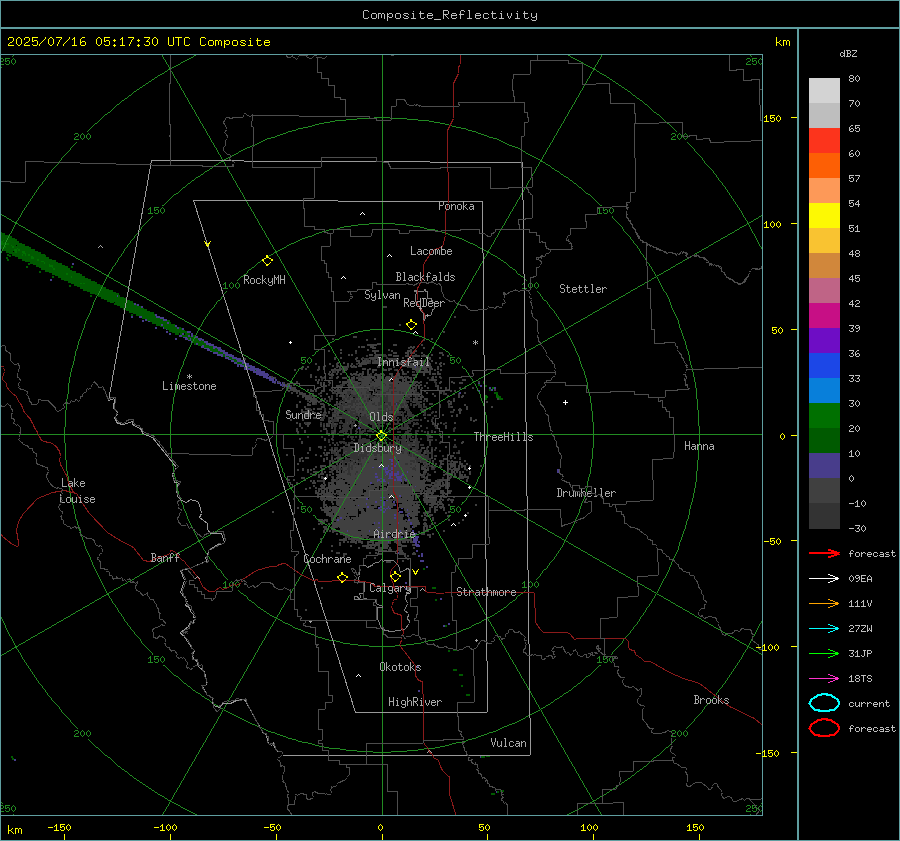Click the Sylvan label
The height and width of the screenshot is (841, 900).
(382, 296)
